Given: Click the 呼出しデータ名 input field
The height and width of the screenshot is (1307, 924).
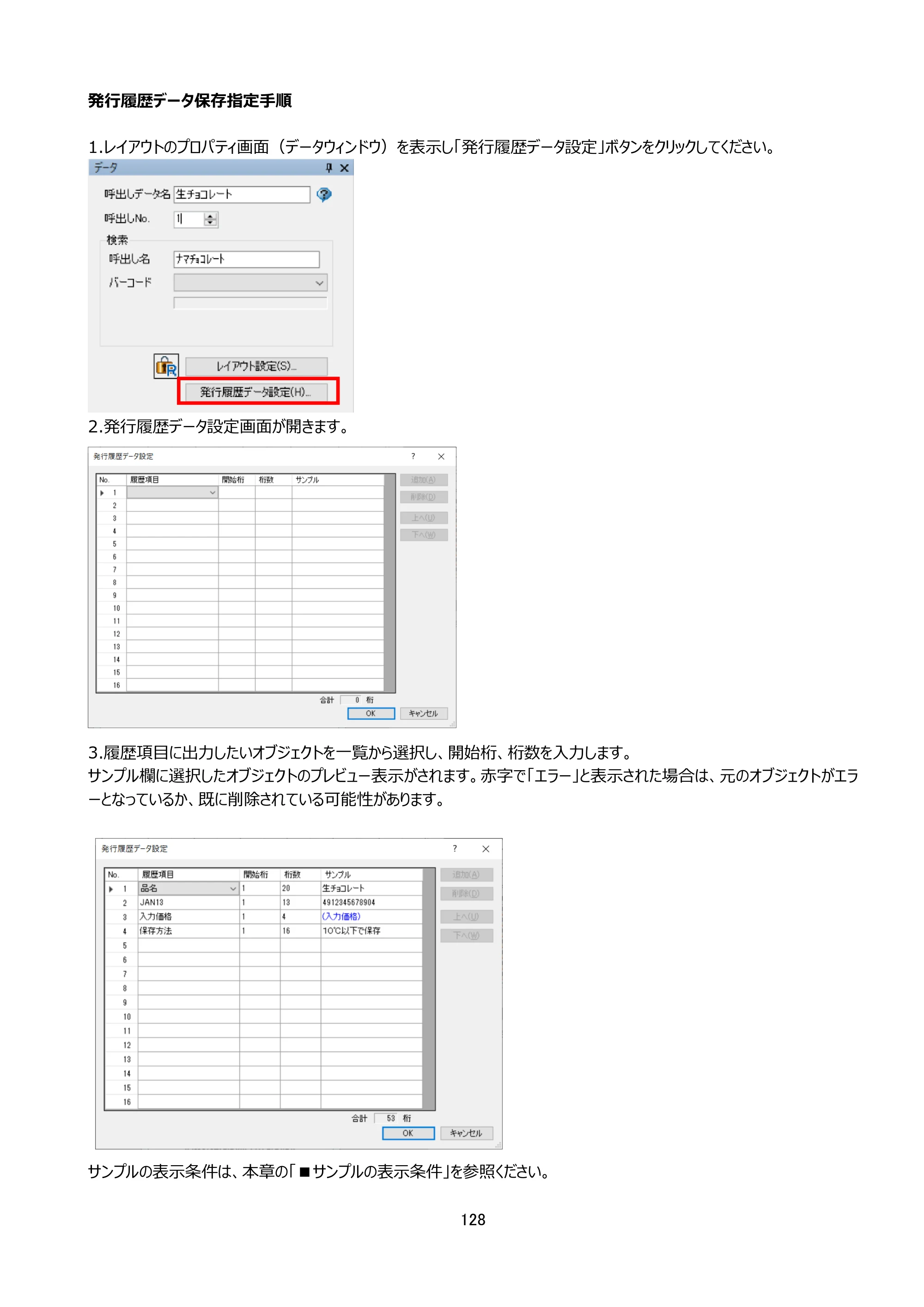Looking at the screenshot, I should point(242,194).
